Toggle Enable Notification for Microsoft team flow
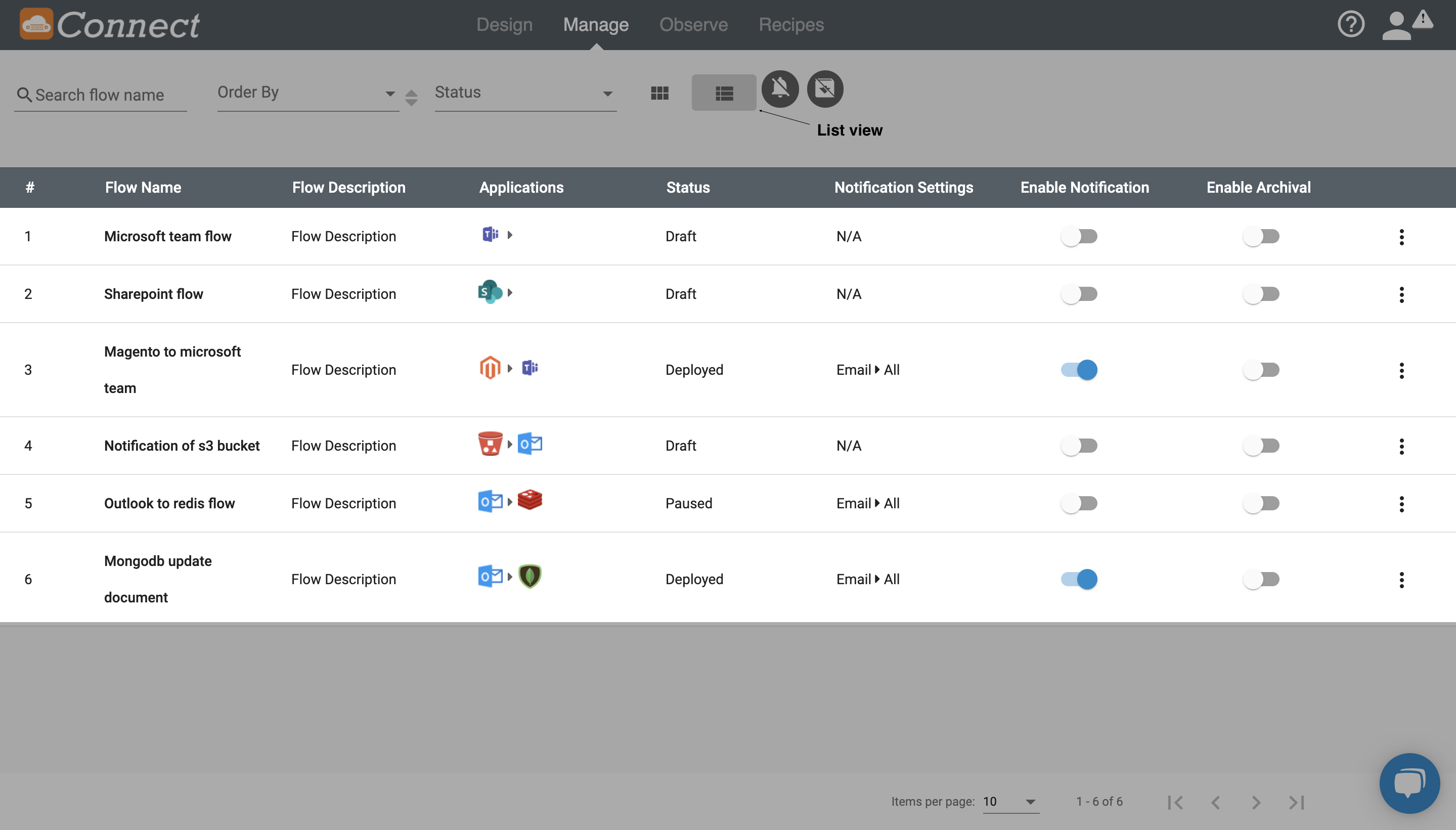 point(1079,236)
